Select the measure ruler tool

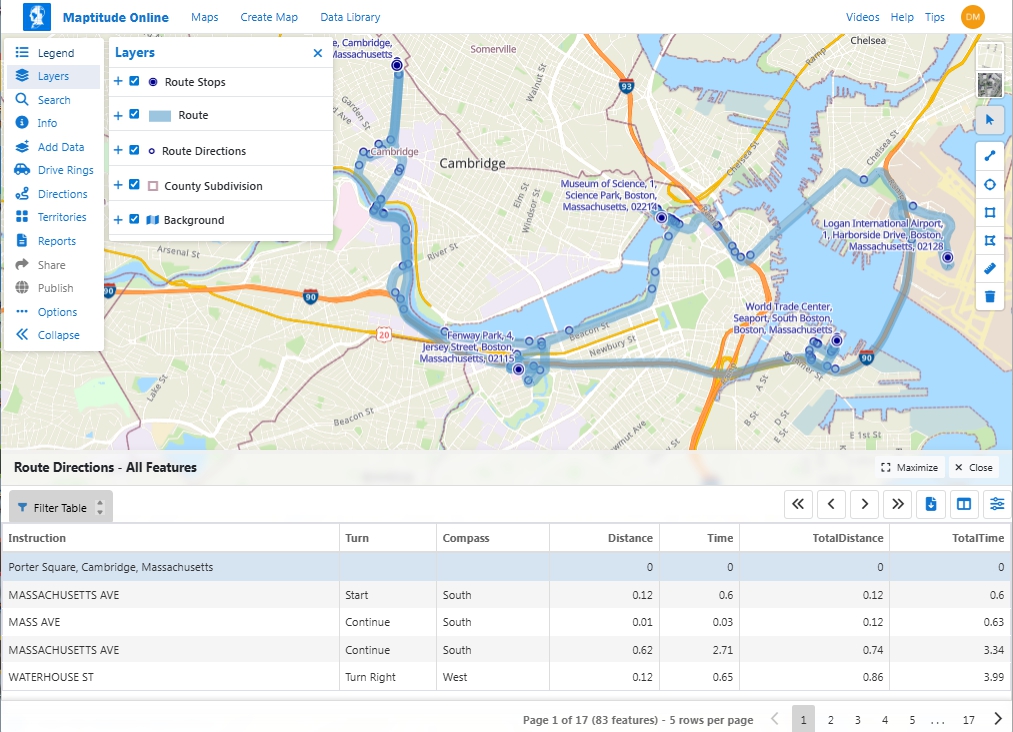tap(990, 268)
